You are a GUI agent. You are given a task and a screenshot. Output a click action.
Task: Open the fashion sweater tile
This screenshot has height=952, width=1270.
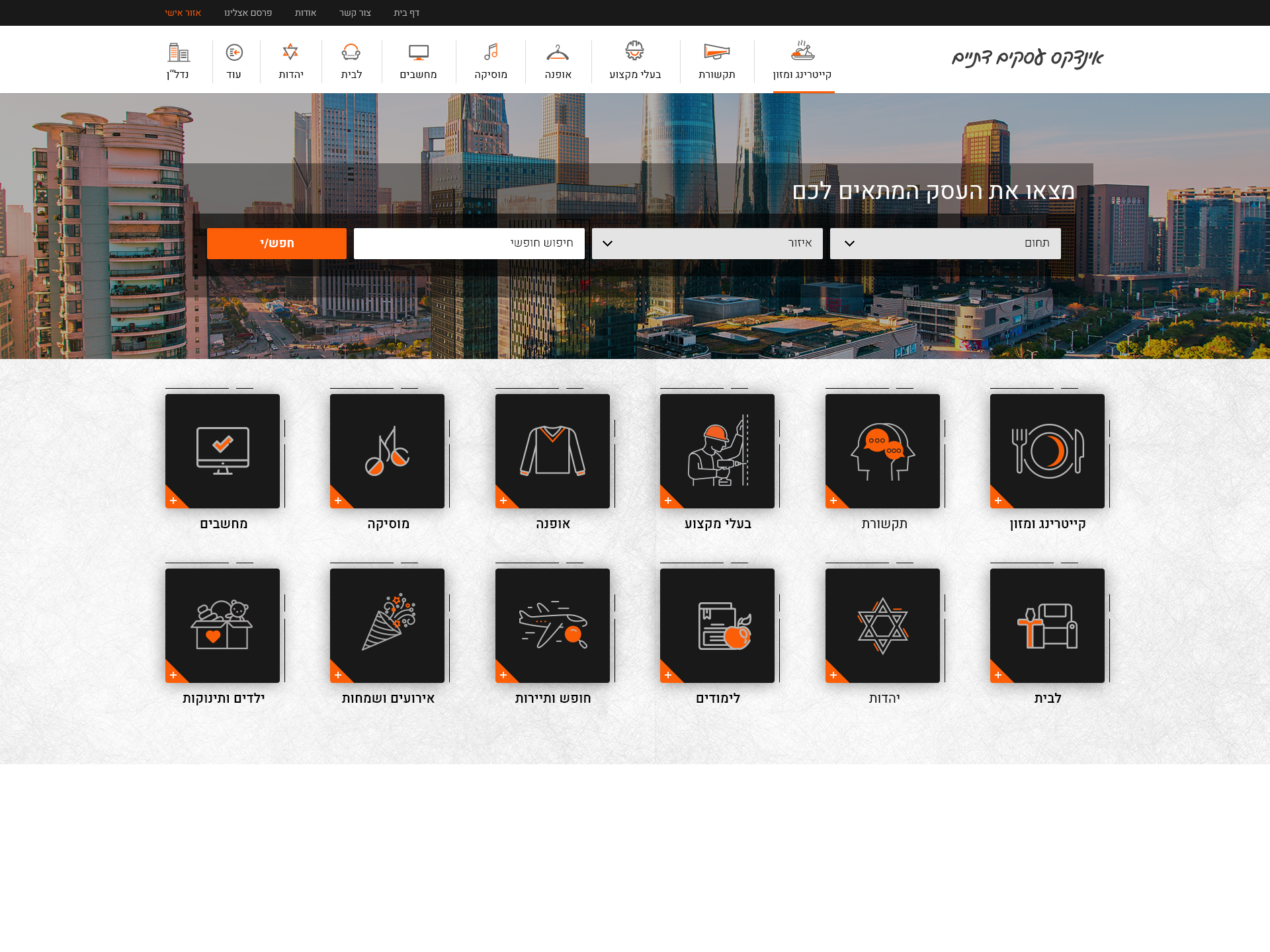[x=552, y=452]
